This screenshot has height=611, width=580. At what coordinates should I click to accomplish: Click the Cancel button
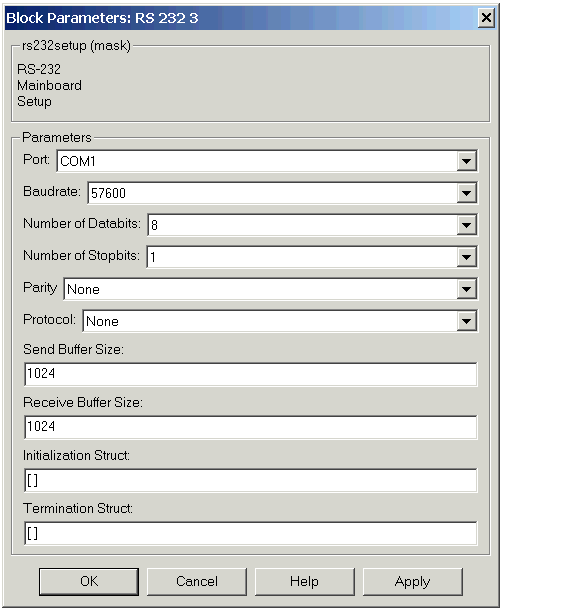197,581
